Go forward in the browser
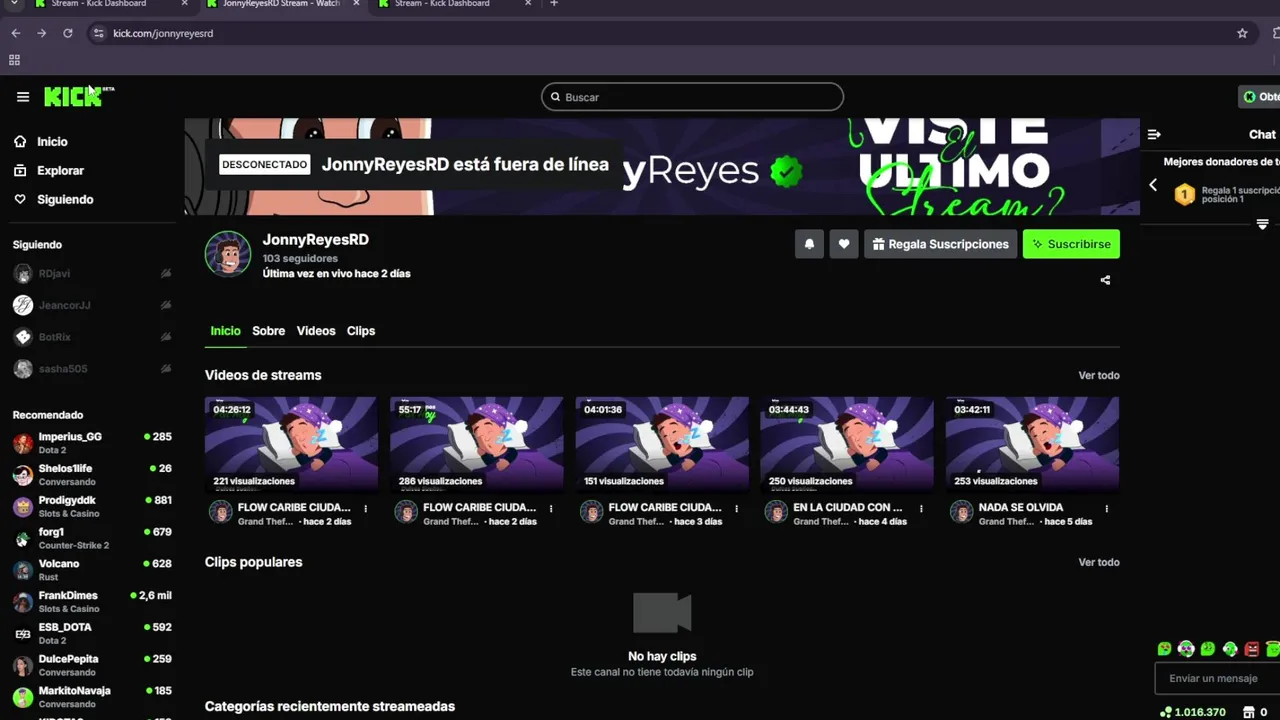The height and width of the screenshot is (720, 1280). (x=41, y=33)
